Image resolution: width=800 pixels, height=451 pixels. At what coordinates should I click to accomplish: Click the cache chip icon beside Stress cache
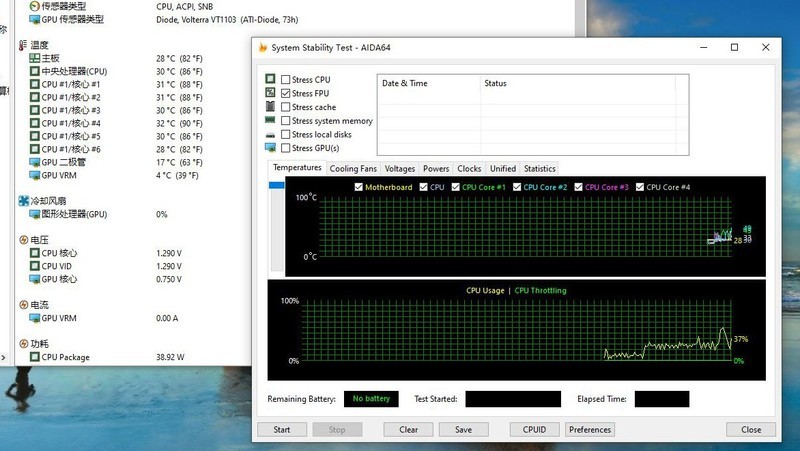point(270,107)
